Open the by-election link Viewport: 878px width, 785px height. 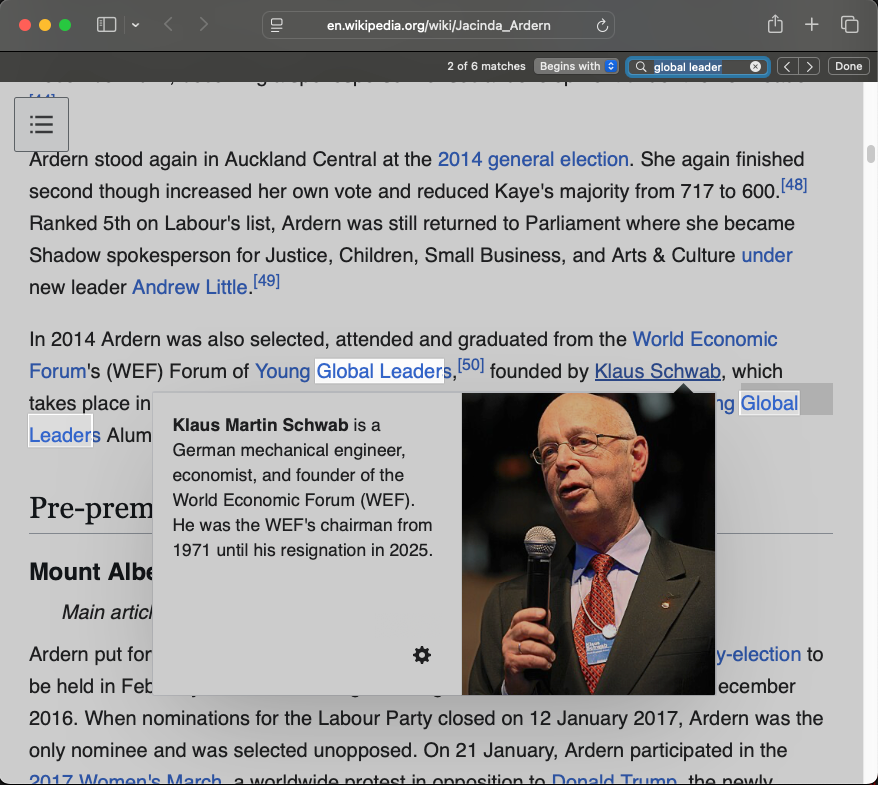(758, 654)
